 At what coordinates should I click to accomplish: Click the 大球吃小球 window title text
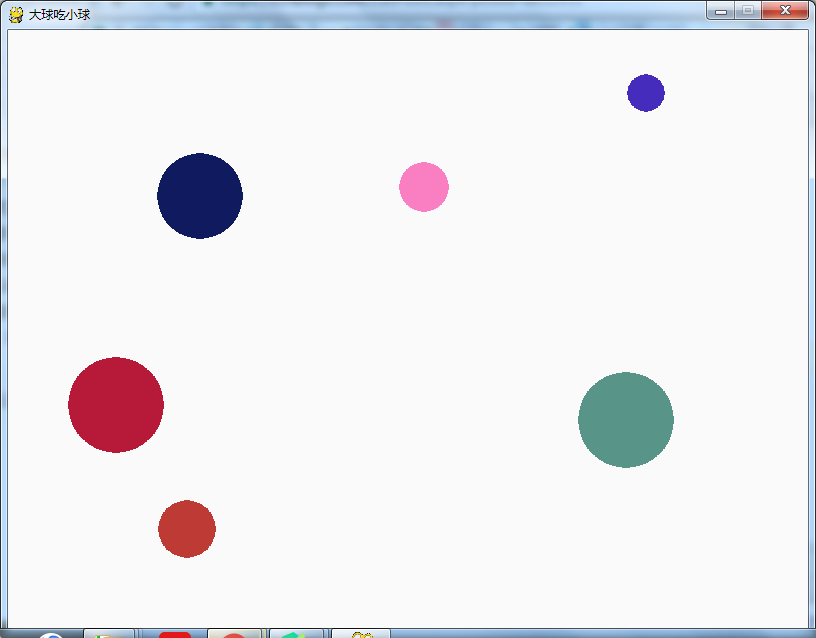point(59,15)
